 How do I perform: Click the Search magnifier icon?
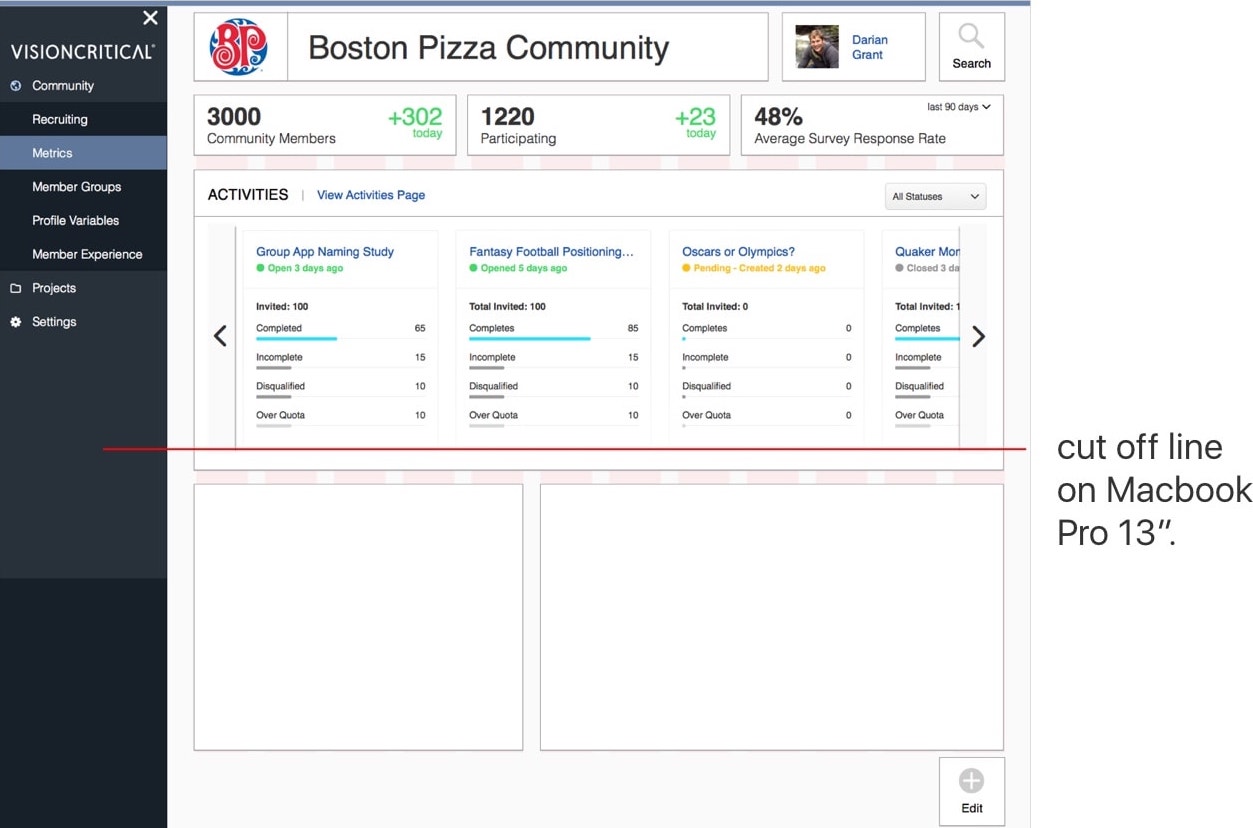[x=971, y=37]
